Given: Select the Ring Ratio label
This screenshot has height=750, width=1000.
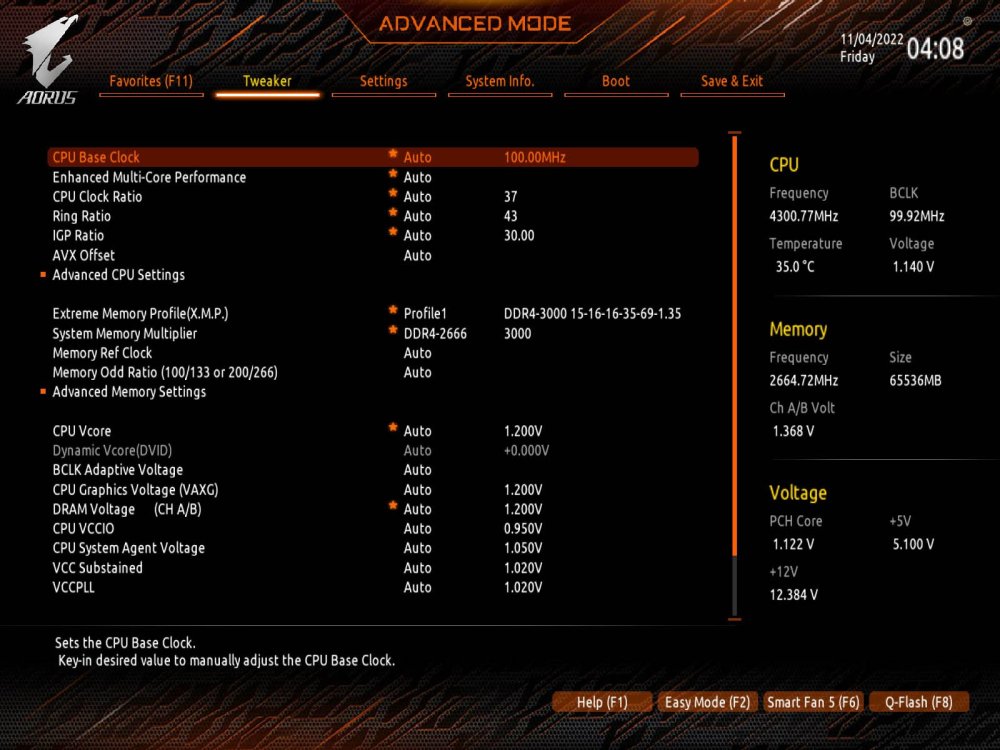Looking at the screenshot, I should click(82, 216).
